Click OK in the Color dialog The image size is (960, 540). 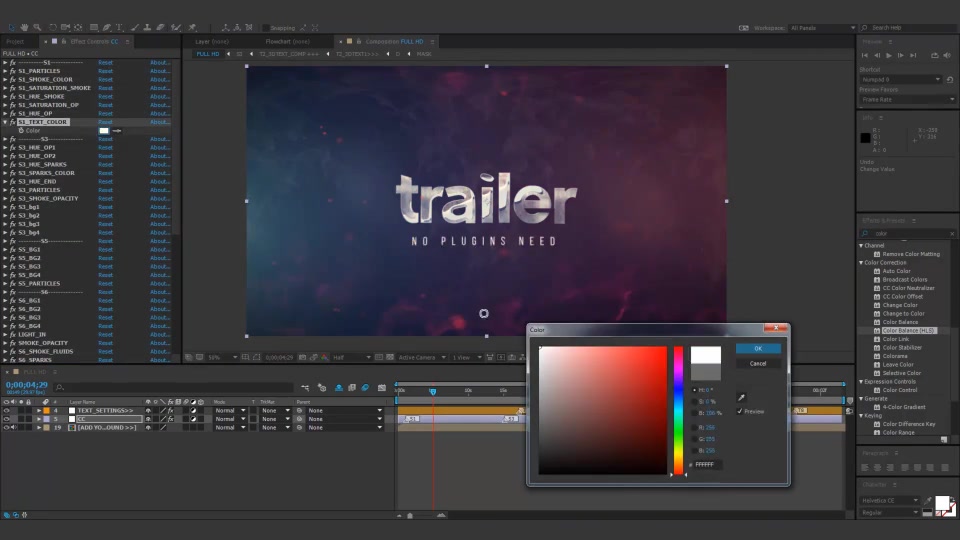point(758,348)
